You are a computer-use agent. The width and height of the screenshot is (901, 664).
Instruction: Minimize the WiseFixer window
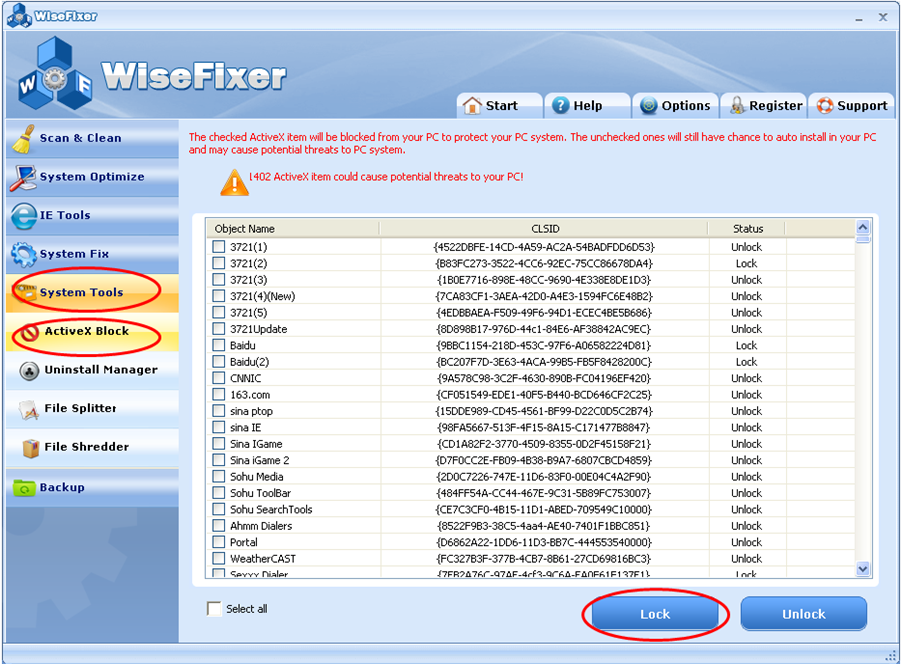tap(859, 18)
